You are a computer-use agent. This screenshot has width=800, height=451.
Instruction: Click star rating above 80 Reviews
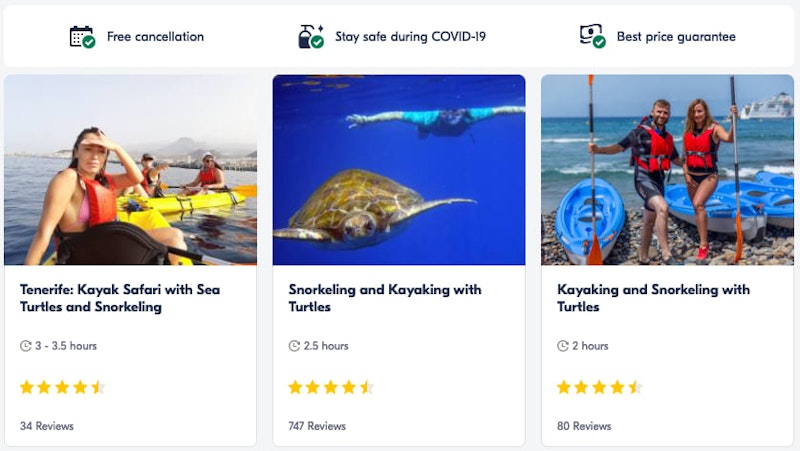click(599, 387)
